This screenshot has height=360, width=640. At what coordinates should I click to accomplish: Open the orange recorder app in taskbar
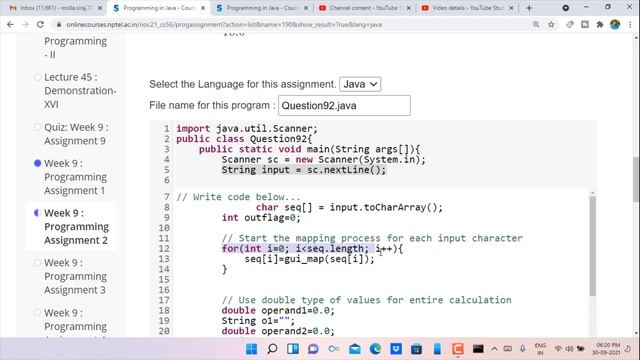click(x=458, y=349)
